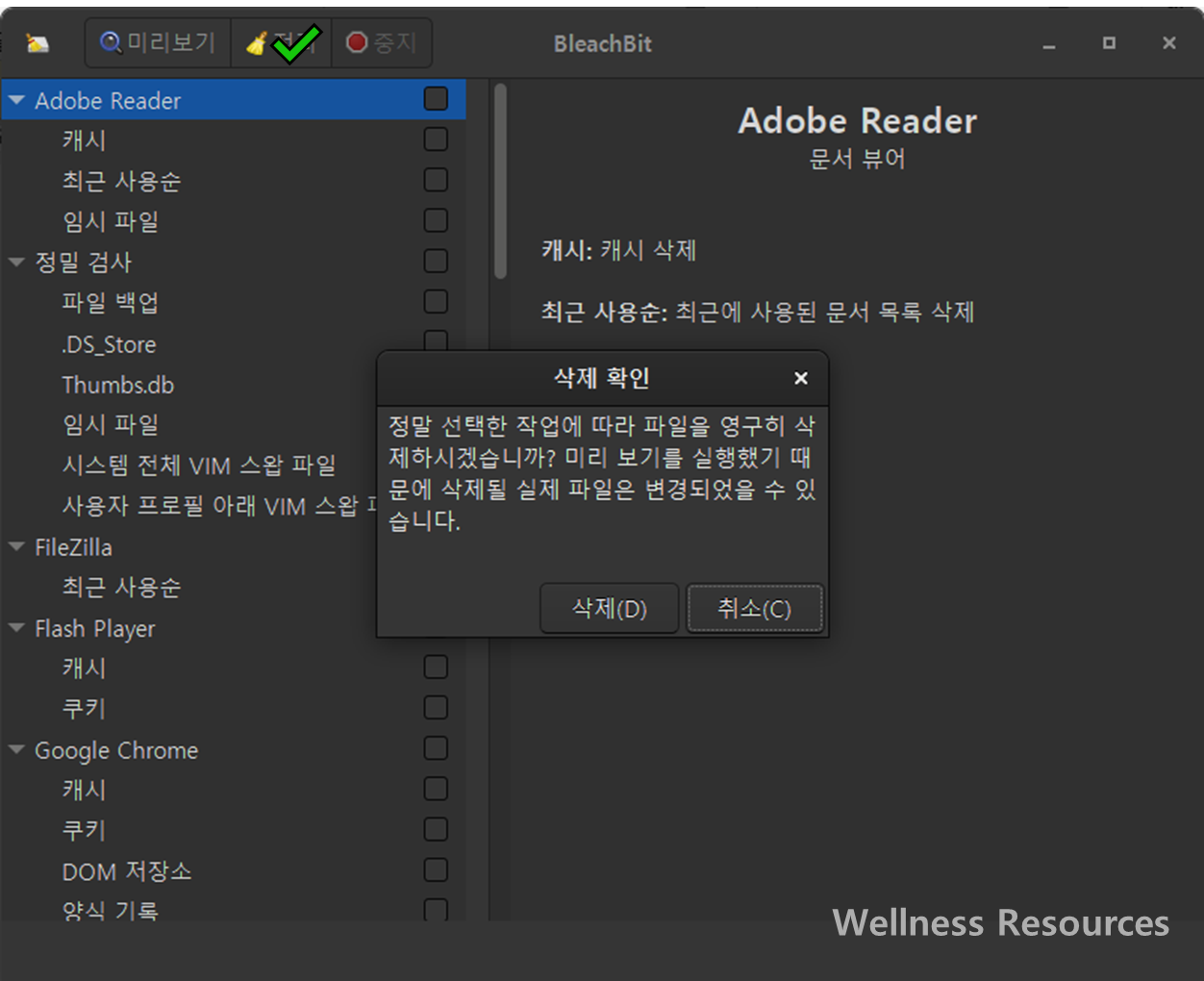Open the BleachBit application menu icon
This screenshot has width=1204, height=981.
pyautogui.click(x=38, y=43)
